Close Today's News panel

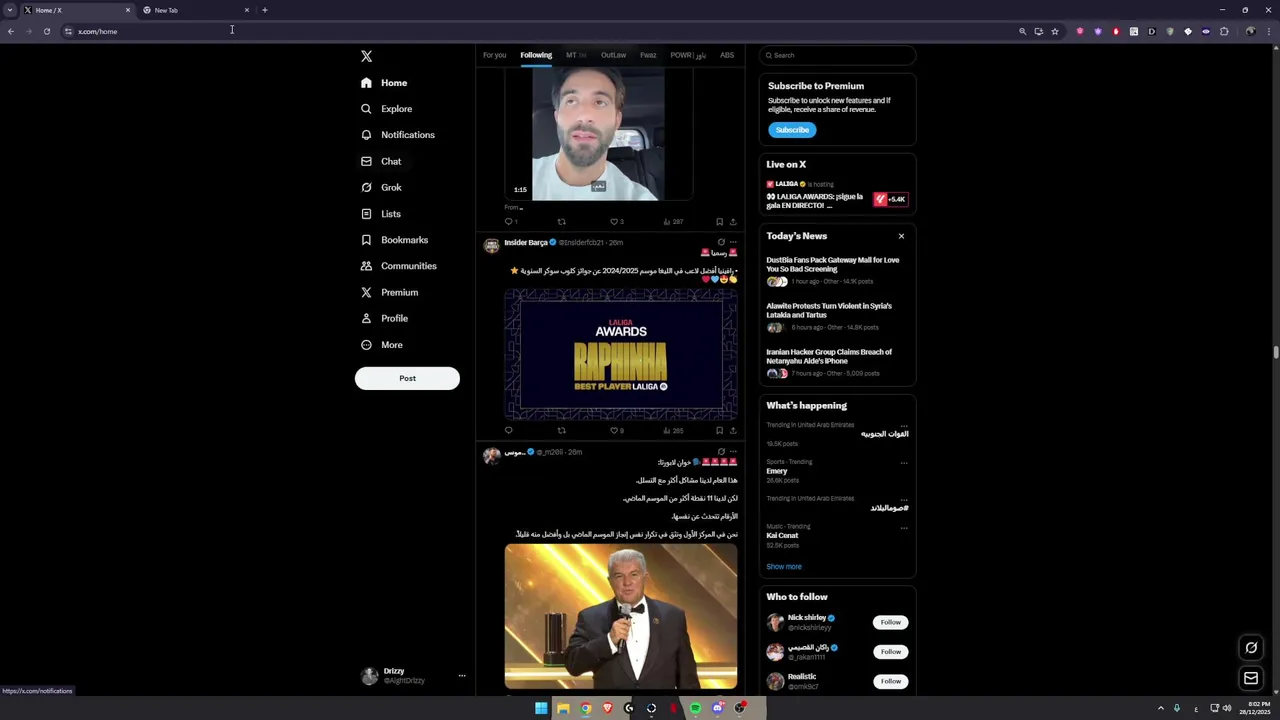901,236
